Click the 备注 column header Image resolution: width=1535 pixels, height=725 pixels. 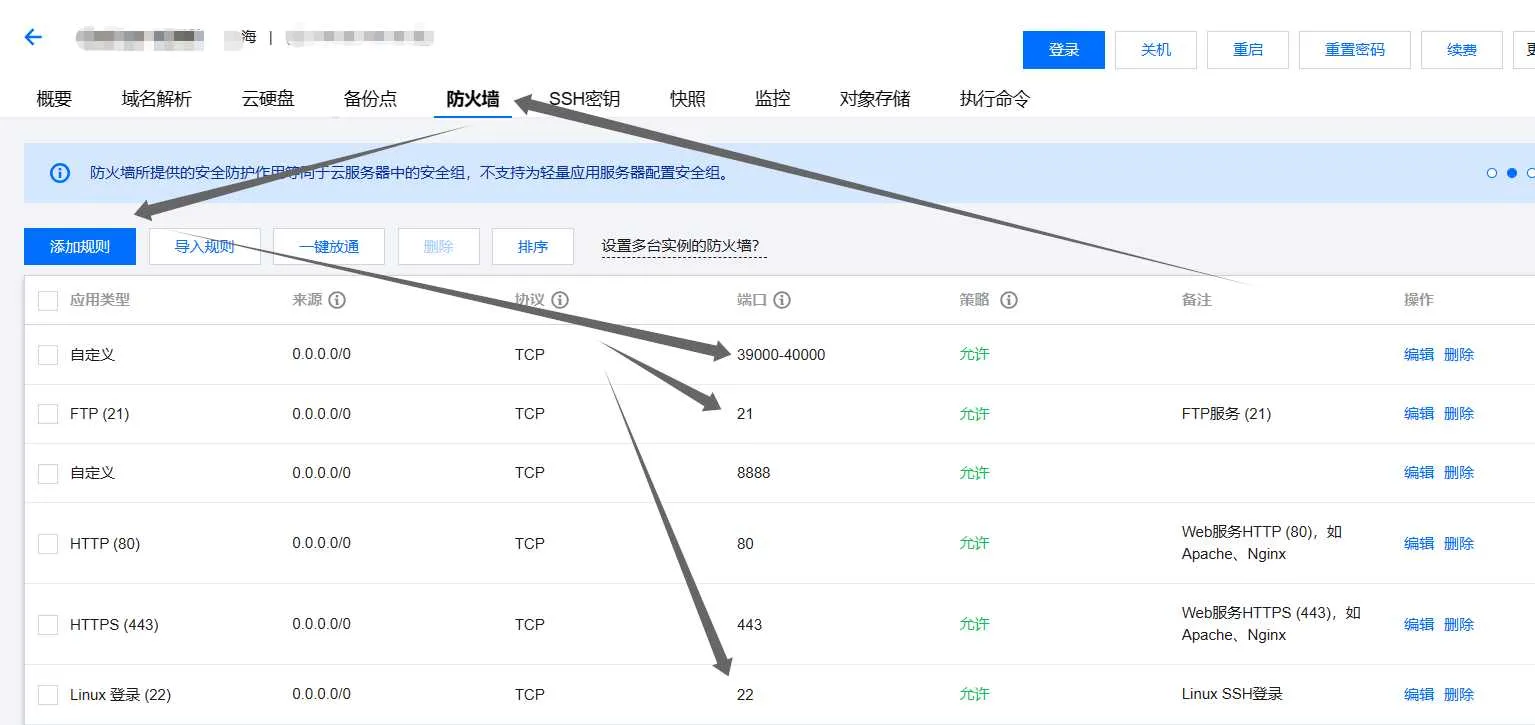click(x=1197, y=300)
